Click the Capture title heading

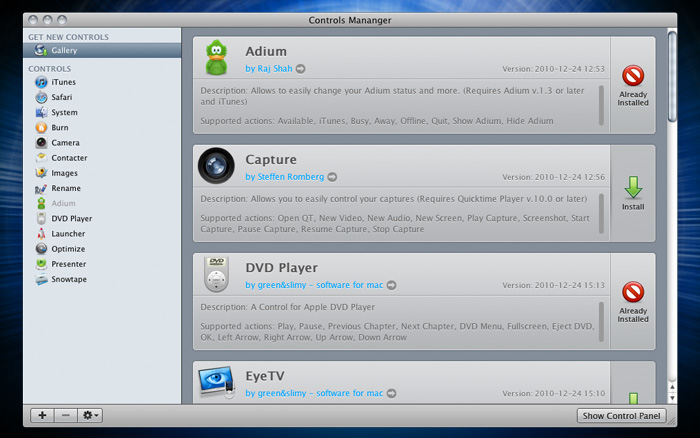tap(271, 160)
